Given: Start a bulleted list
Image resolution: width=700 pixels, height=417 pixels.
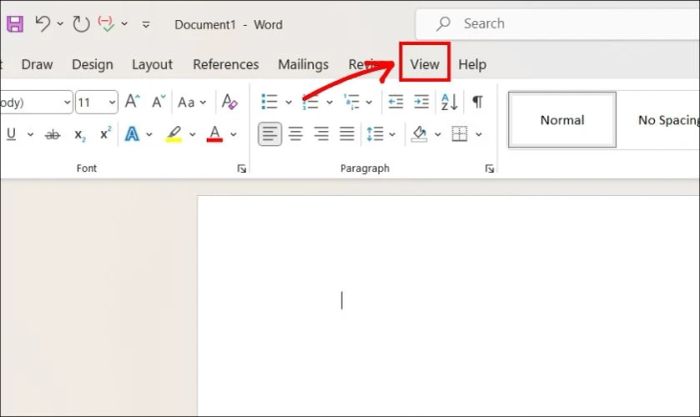Looking at the screenshot, I should 269,102.
